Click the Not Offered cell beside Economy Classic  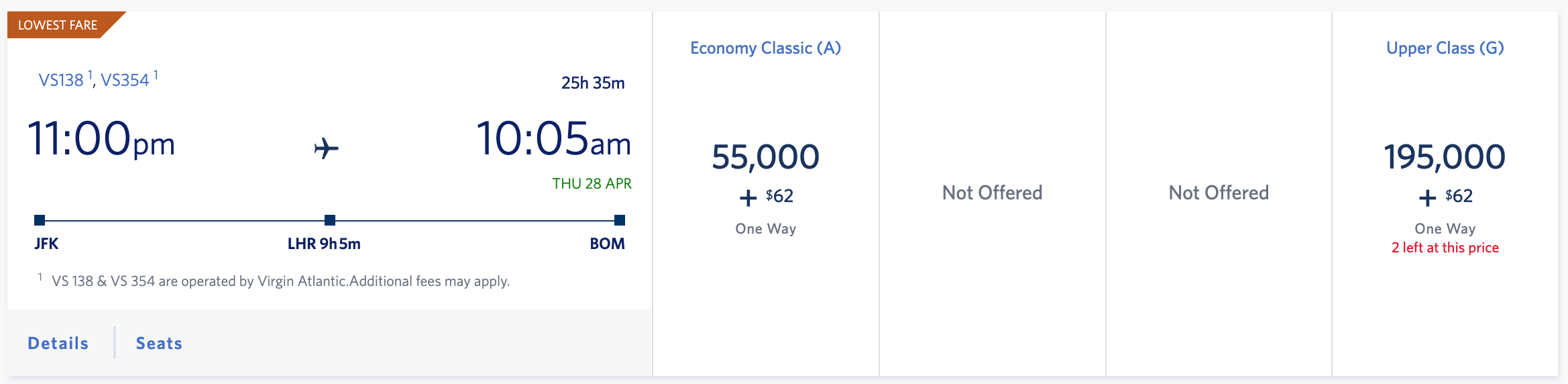pyautogui.click(x=992, y=193)
